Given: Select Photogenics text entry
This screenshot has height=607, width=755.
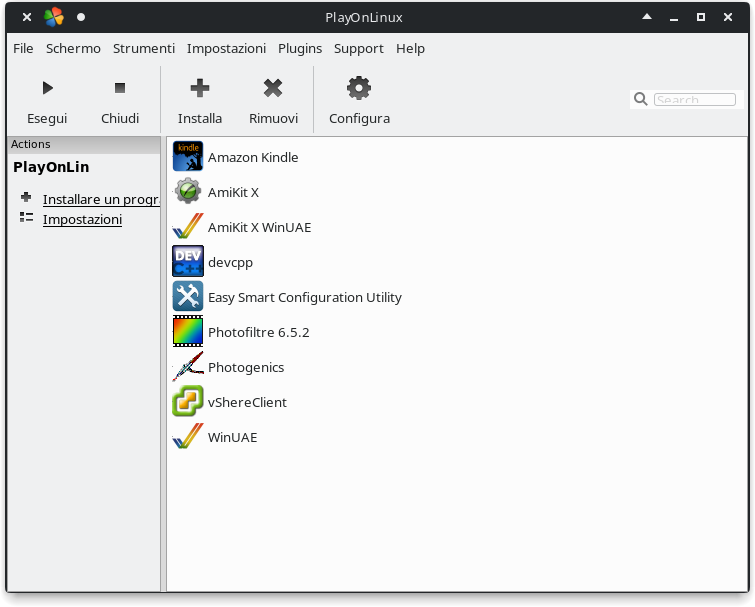Looking at the screenshot, I should (x=246, y=368).
